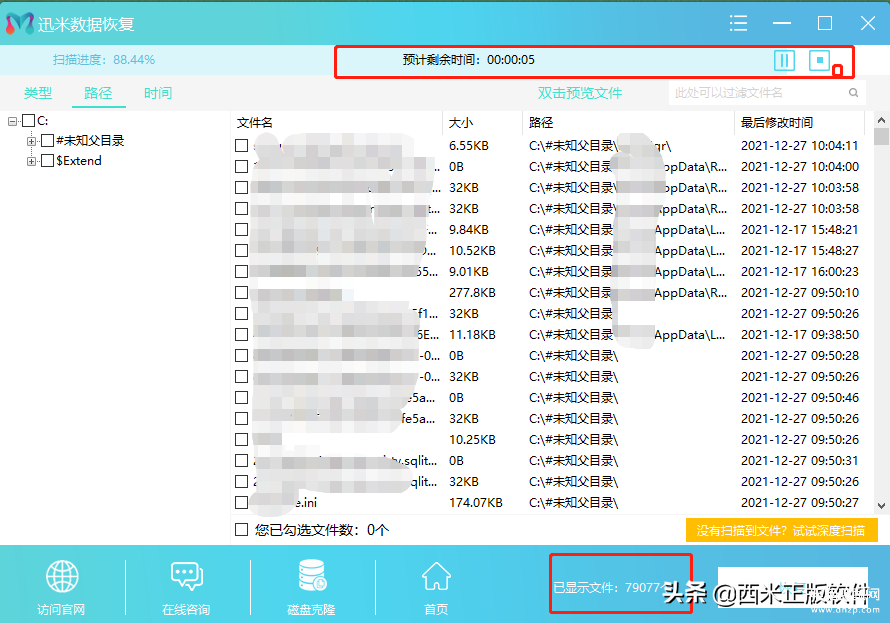Check the C: drive checkbox
Image resolution: width=890 pixels, height=623 pixels.
point(28,120)
